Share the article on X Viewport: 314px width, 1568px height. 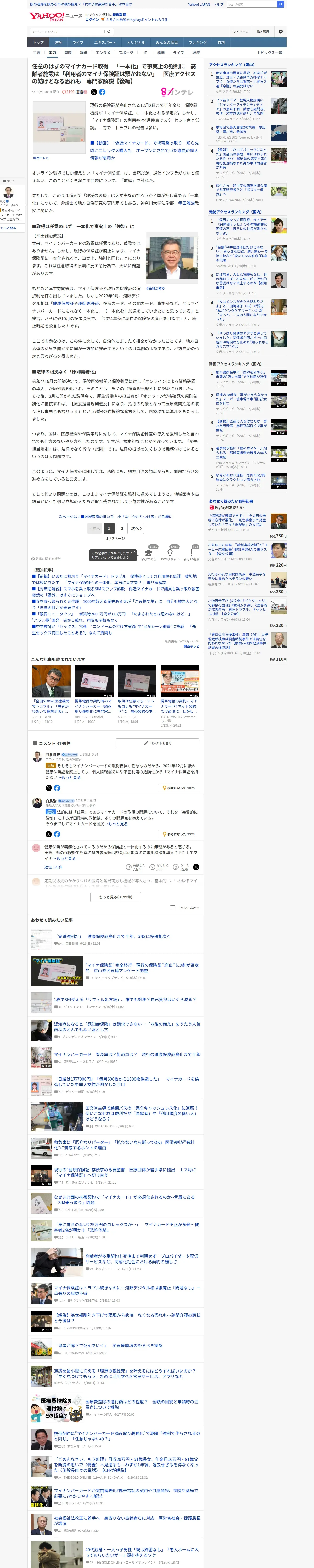[x=93, y=92]
